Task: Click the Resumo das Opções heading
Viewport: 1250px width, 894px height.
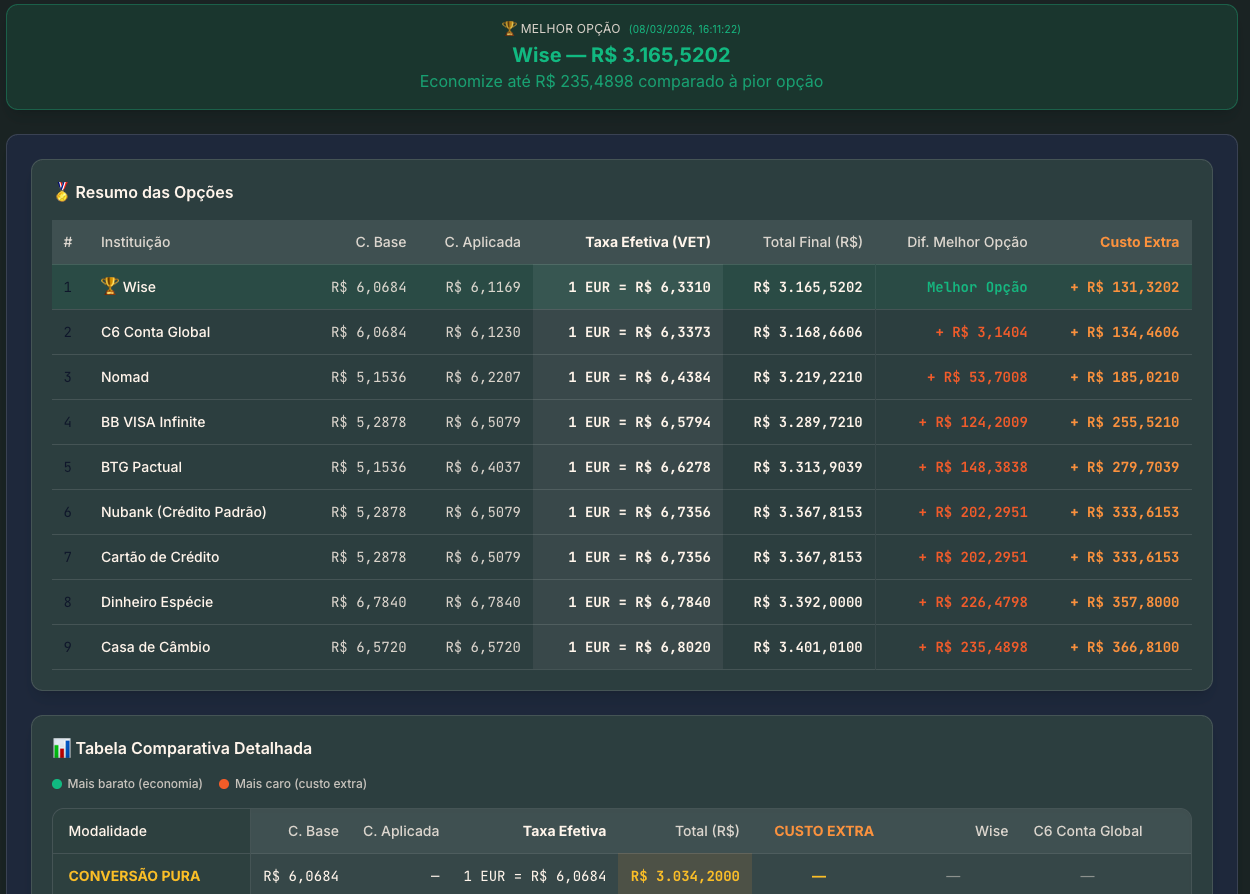Action: point(154,192)
